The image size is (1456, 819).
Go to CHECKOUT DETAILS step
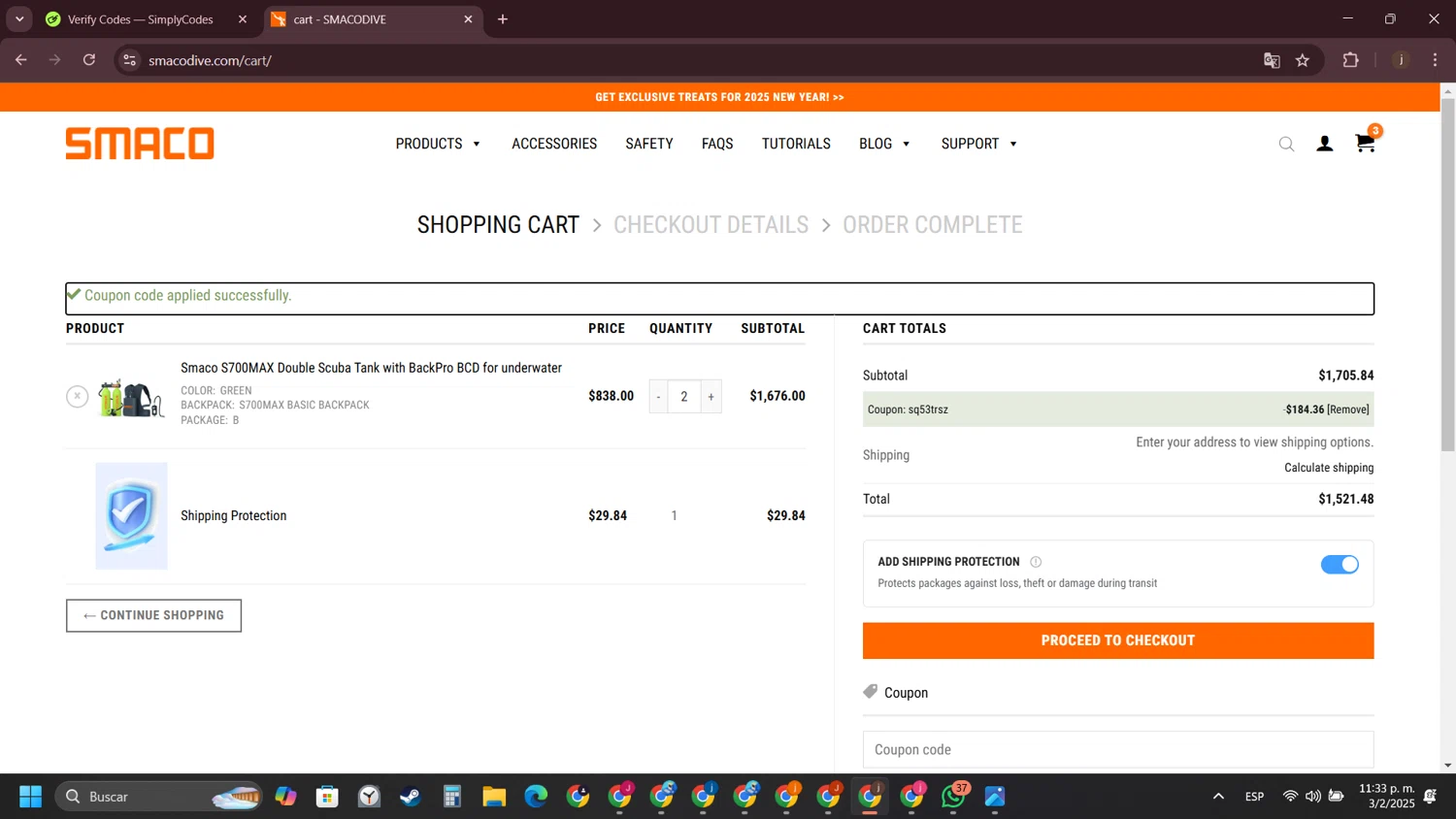coord(711,225)
